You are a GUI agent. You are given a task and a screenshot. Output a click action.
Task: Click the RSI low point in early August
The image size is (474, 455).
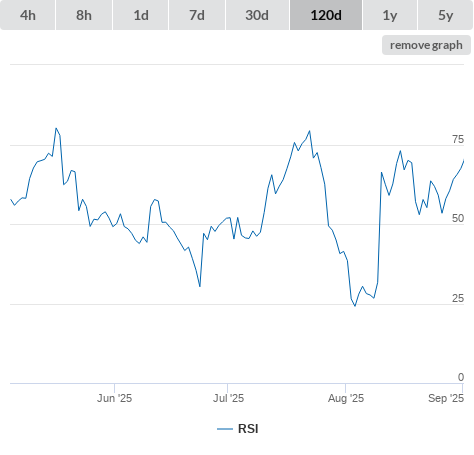click(x=355, y=306)
